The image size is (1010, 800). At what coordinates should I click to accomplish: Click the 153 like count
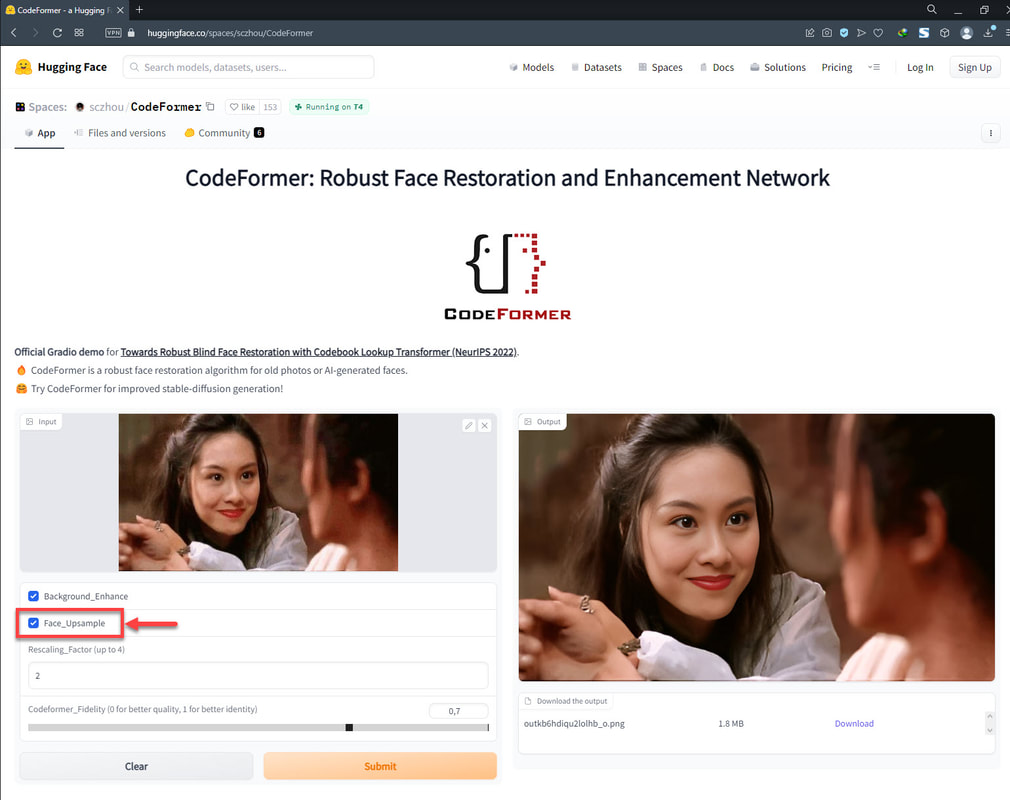point(270,107)
